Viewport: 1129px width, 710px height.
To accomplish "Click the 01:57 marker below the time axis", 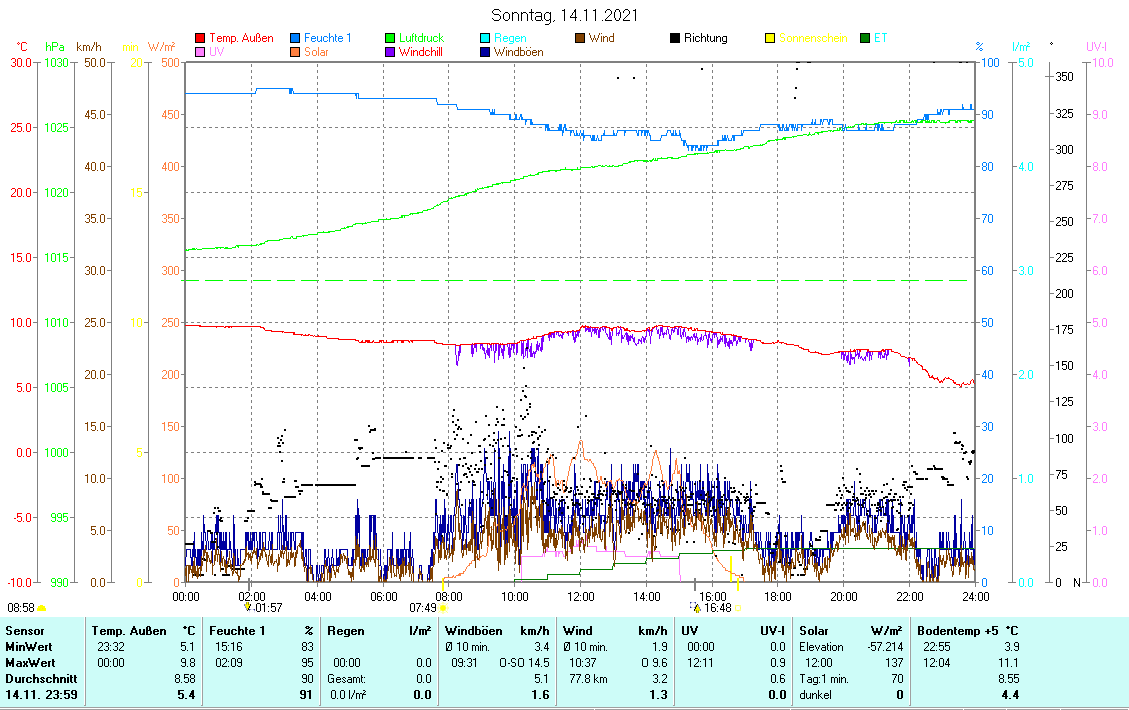I will 268,607.
